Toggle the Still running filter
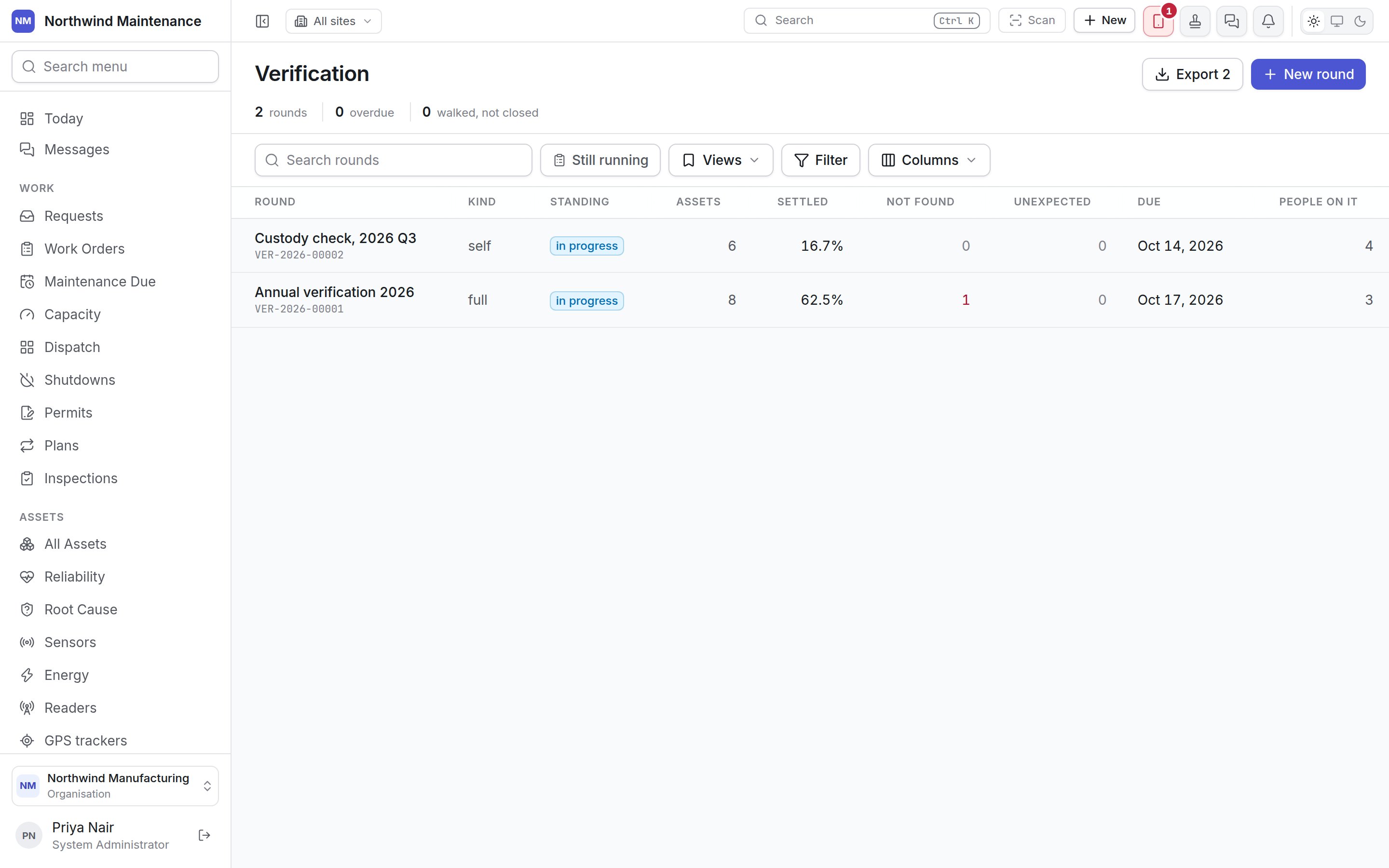 coord(600,160)
